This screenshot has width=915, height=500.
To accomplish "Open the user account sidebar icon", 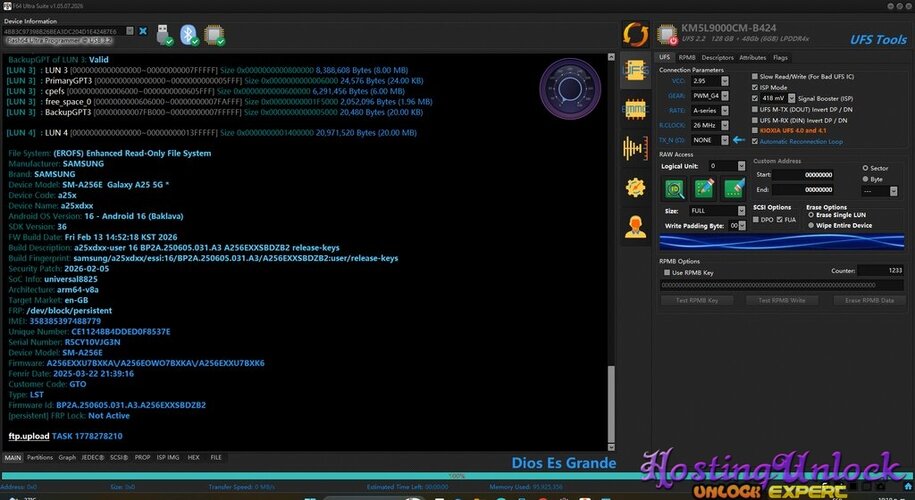I will pyautogui.click(x=635, y=226).
